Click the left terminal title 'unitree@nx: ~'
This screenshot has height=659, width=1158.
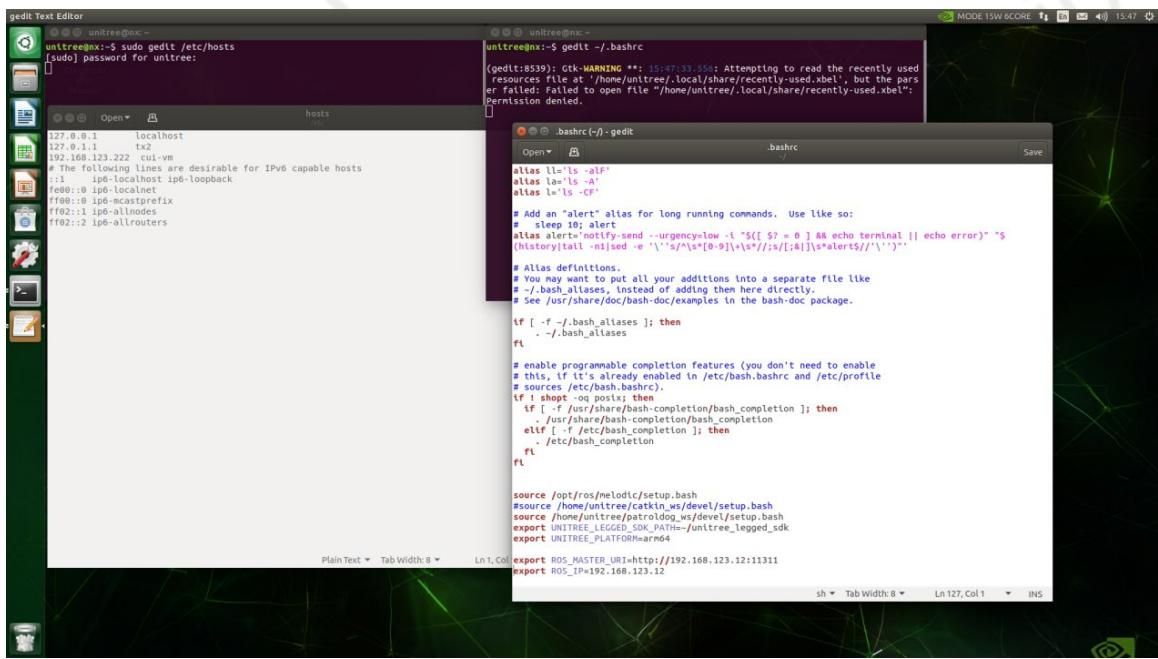pyautogui.click(x=118, y=33)
